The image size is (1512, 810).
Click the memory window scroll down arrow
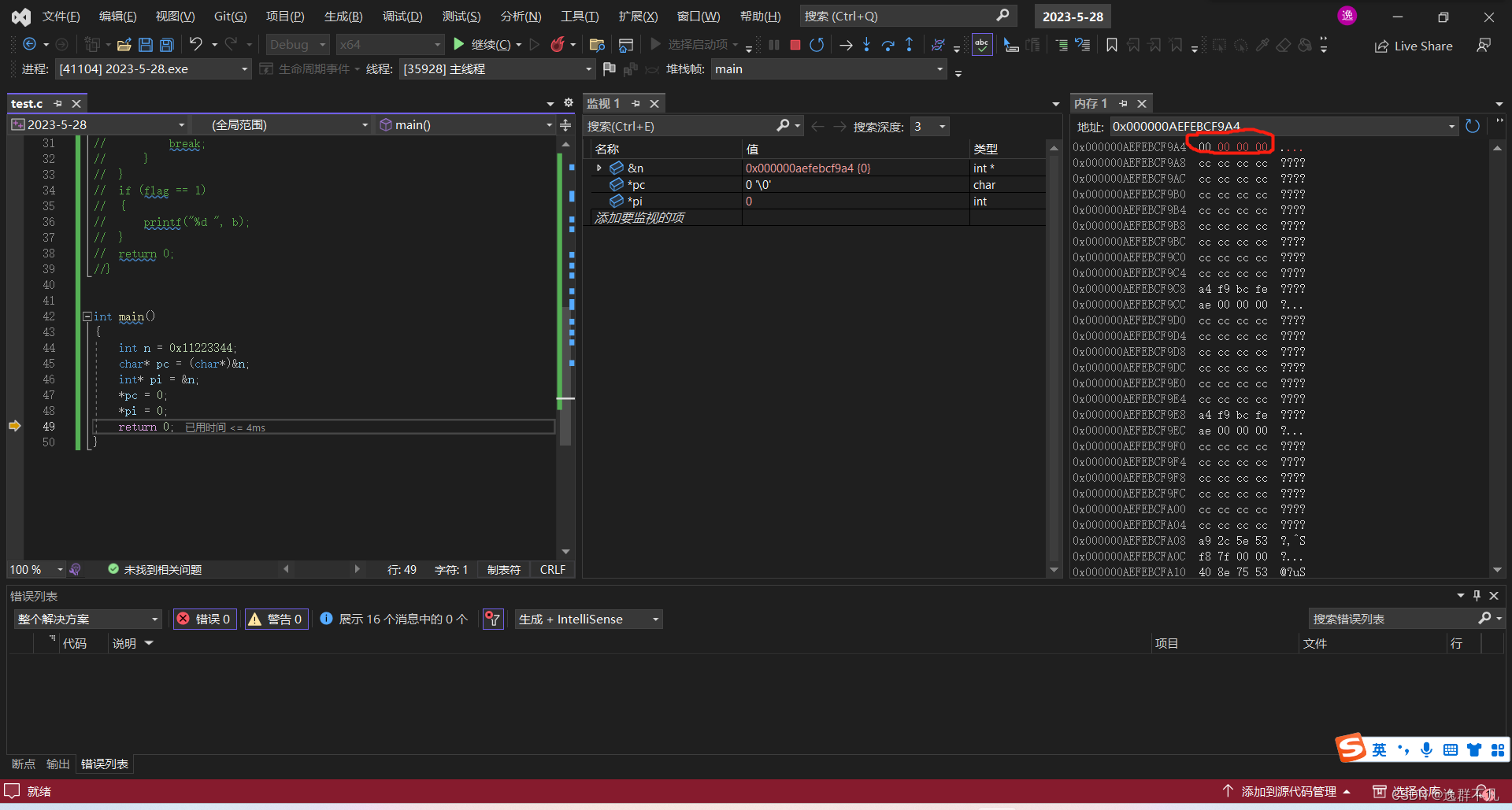pyautogui.click(x=1497, y=570)
